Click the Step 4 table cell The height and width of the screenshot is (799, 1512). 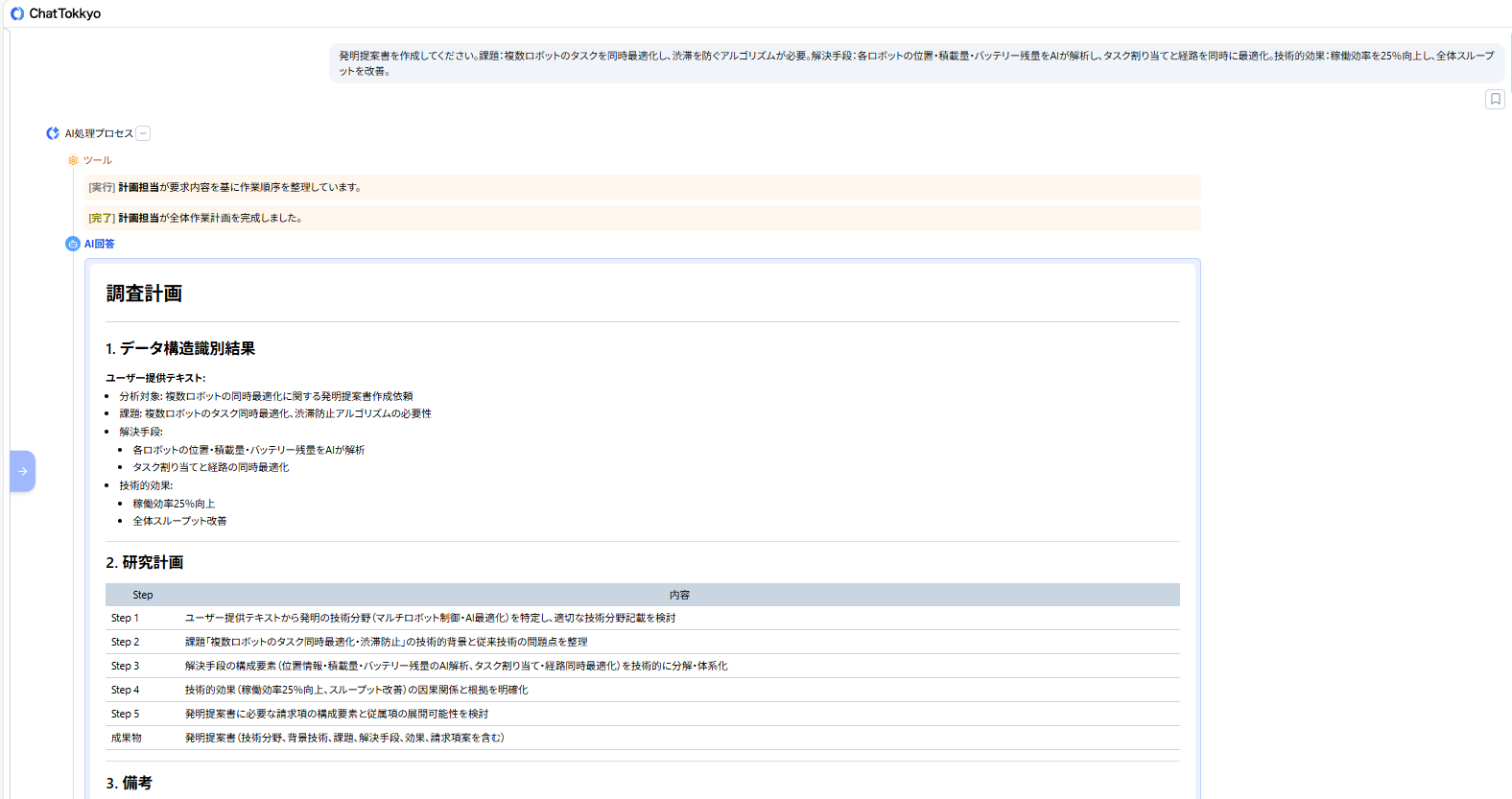[143, 690]
